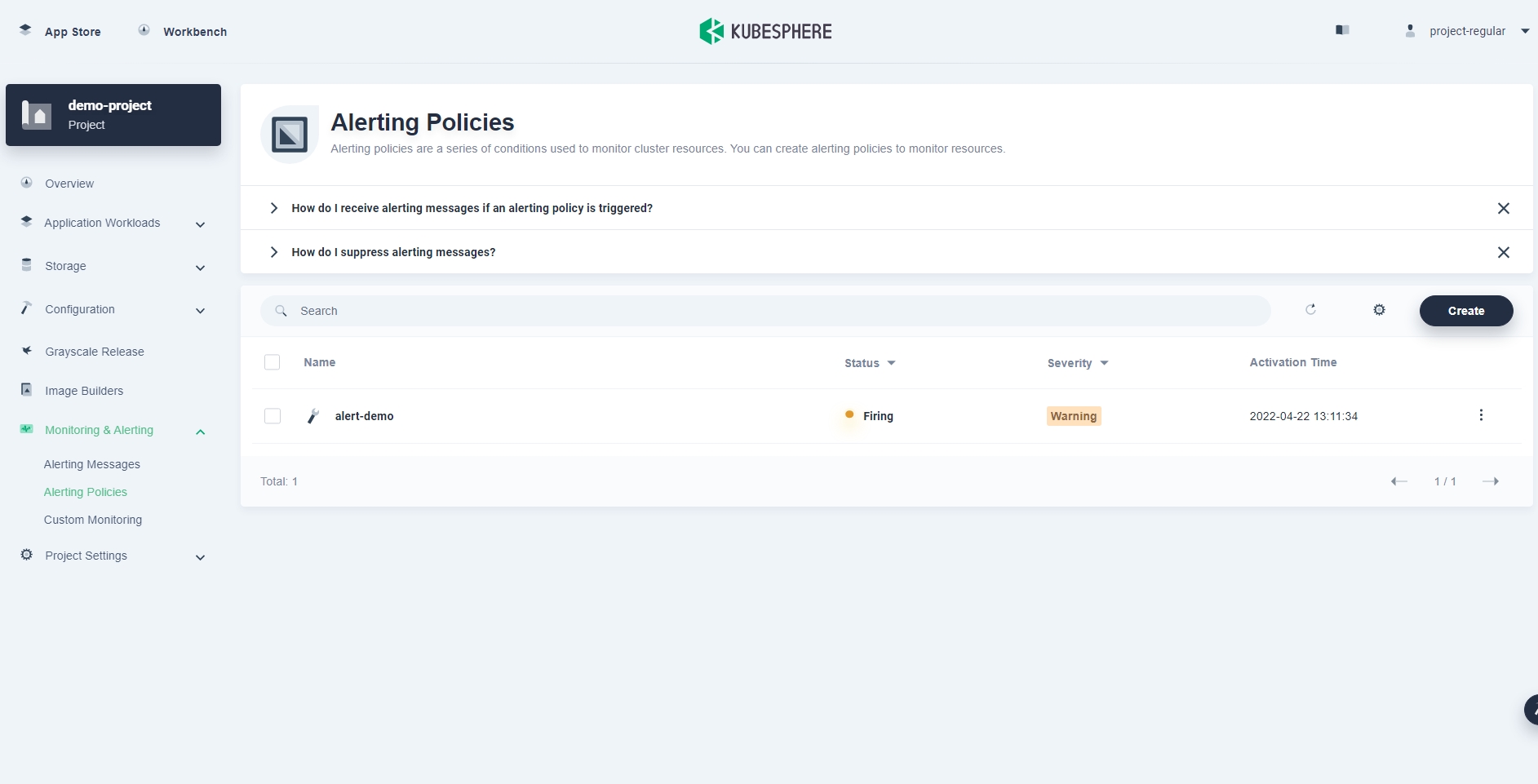Screen dimensions: 1538x784
Task: Open the Severity filter dropdown
Action: coord(1077,363)
